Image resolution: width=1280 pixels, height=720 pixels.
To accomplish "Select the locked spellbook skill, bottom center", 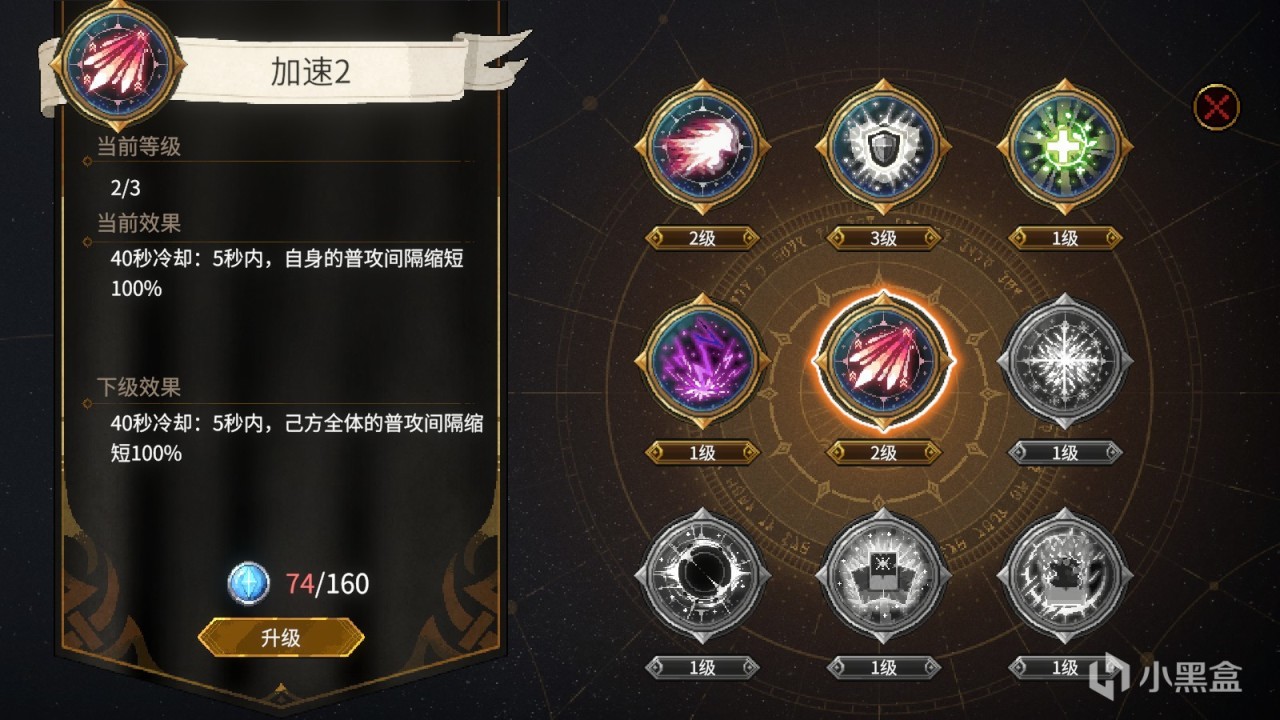I will [883, 575].
